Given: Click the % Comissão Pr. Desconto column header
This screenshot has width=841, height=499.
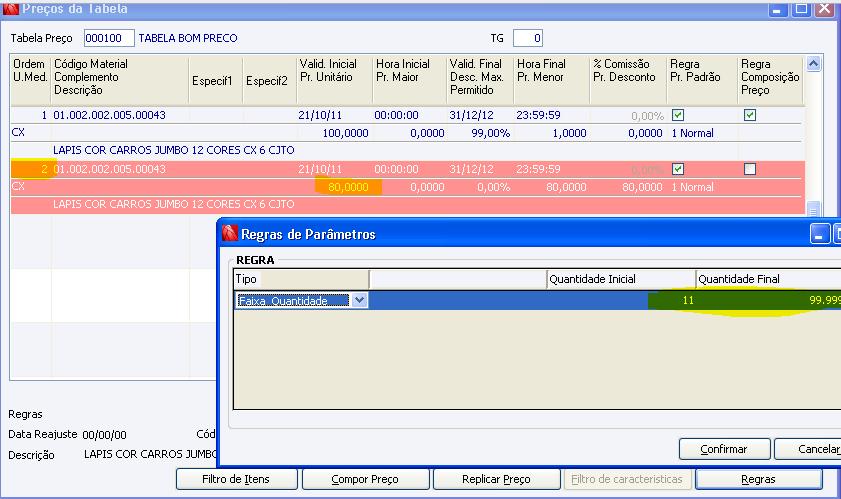Looking at the screenshot, I should pyautogui.click(x=628, y=79).
